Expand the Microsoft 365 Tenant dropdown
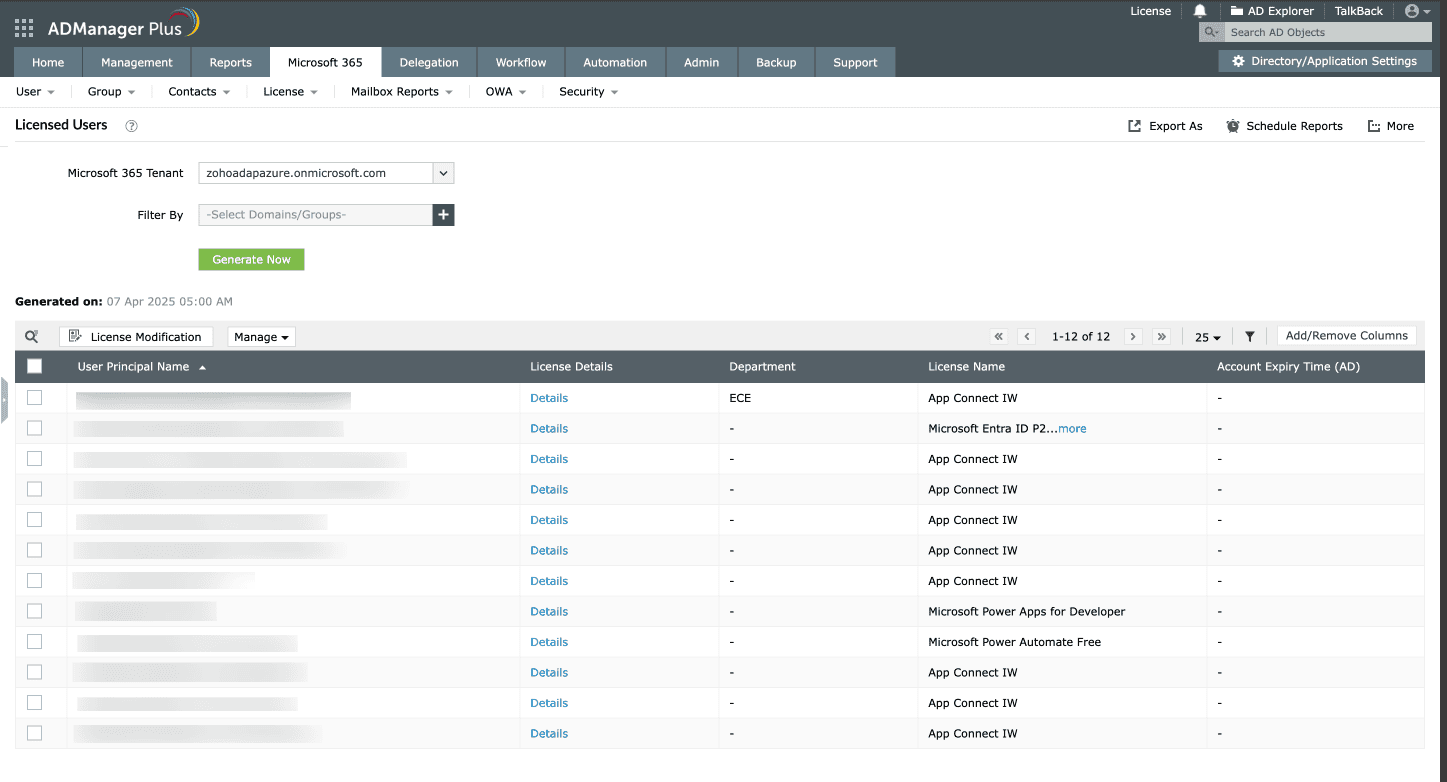 tap(443, 173)
